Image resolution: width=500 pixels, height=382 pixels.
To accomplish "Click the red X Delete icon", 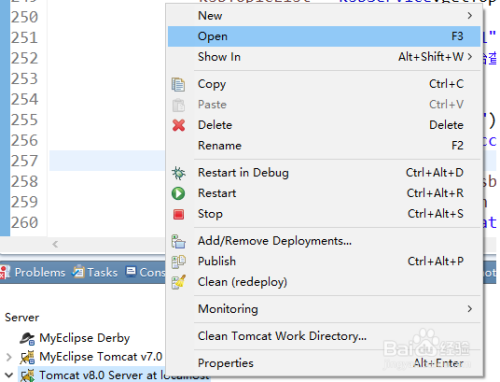I will [179, 125].
